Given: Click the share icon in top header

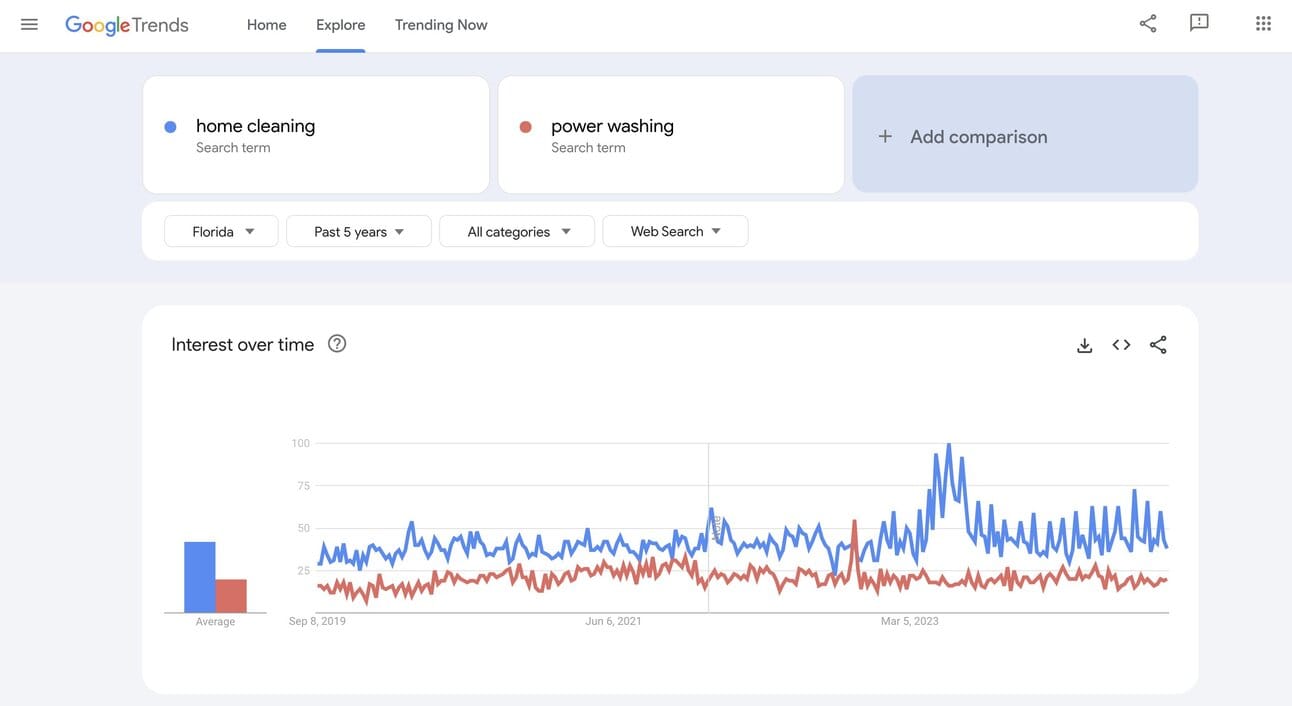Looking at the screenshot, I should 1148,23.
